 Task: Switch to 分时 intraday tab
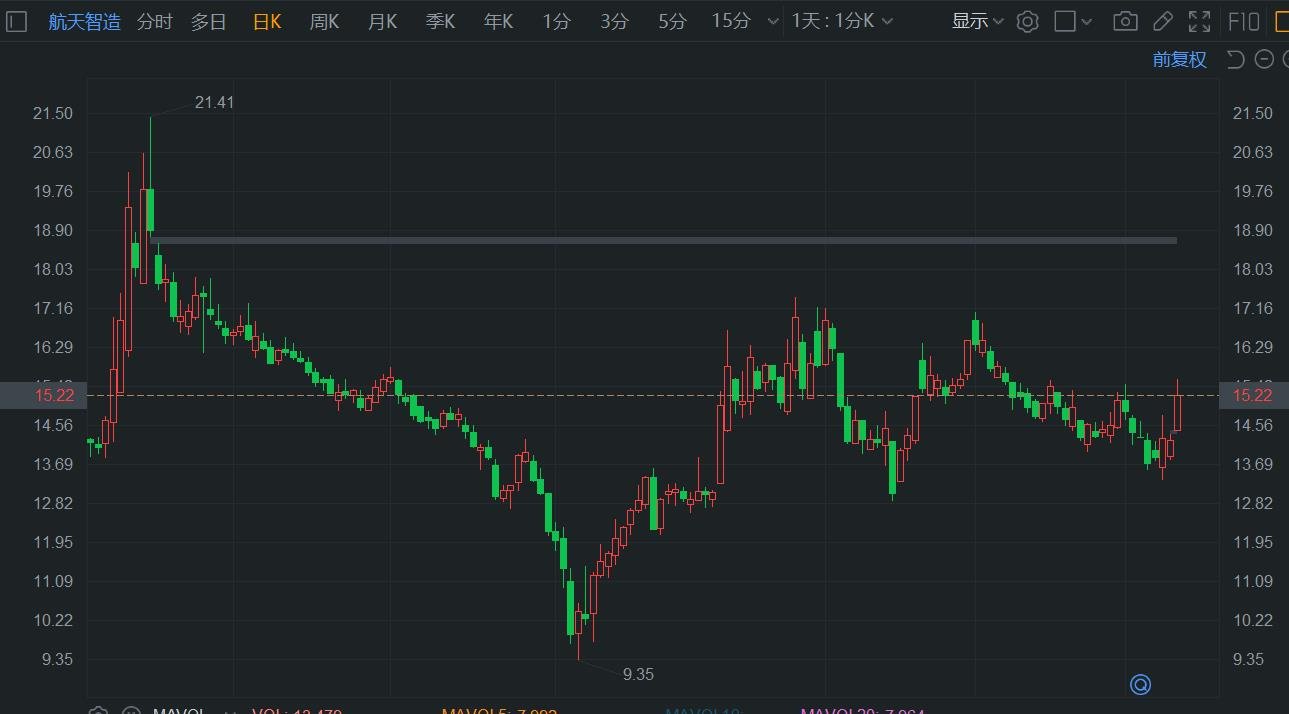pos(154,21)
